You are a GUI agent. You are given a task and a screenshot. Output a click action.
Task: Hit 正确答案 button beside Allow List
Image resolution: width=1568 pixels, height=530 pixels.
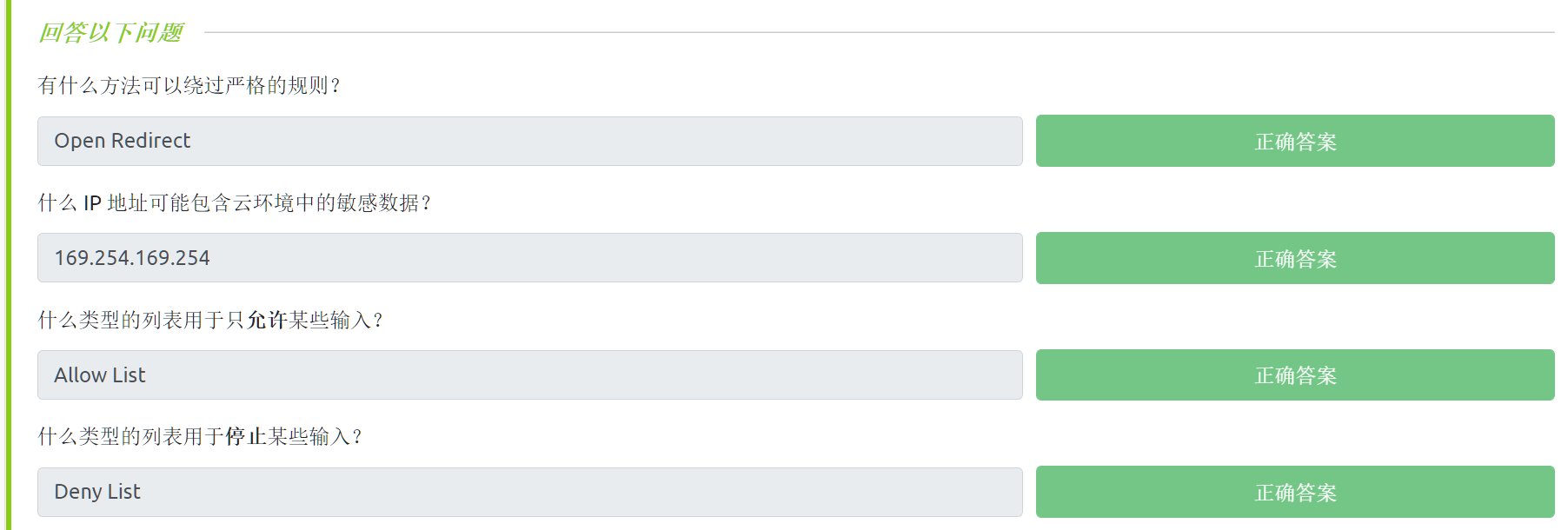click(1294, 375)
